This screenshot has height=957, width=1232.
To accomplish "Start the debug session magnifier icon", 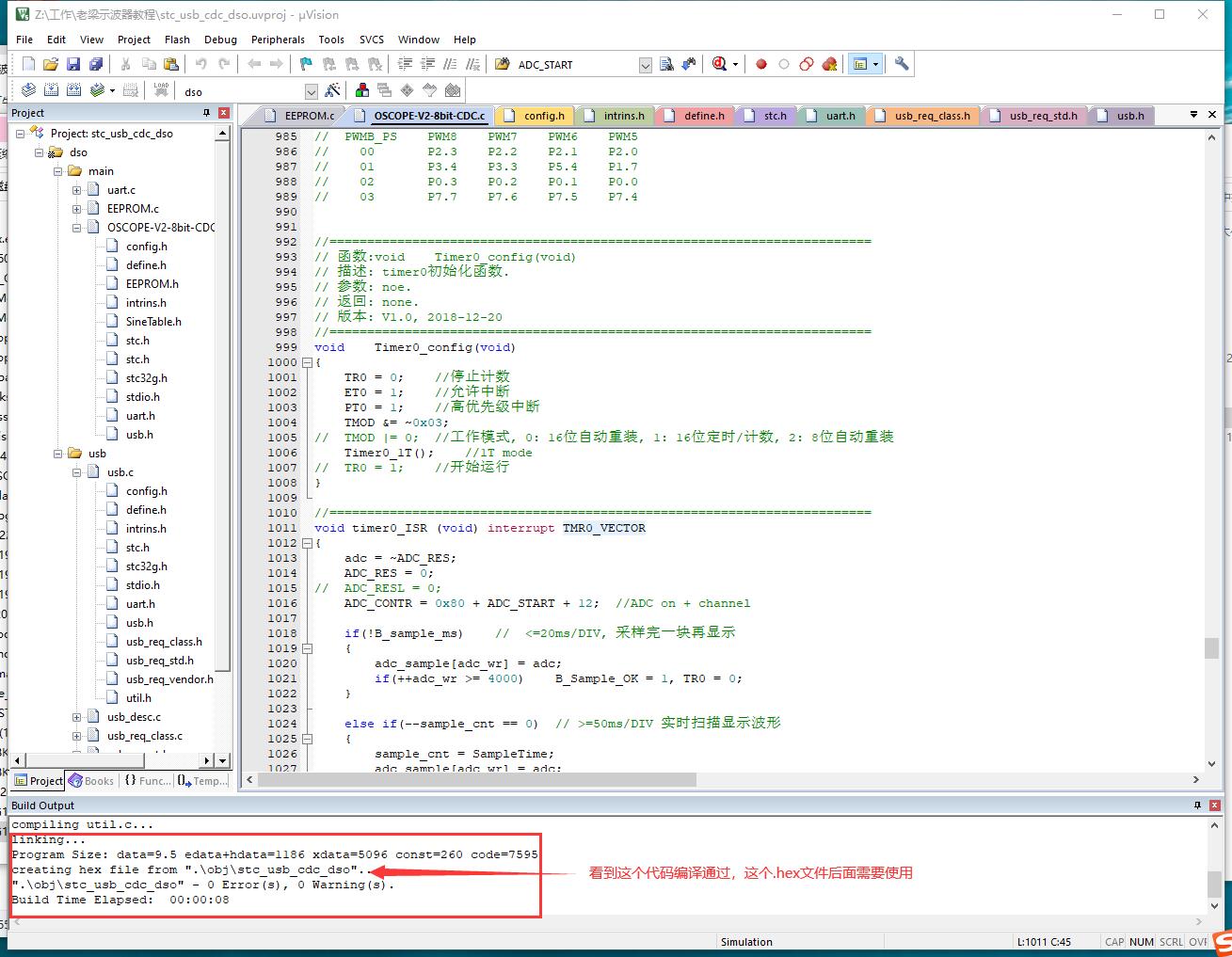I will pos(720,64).
